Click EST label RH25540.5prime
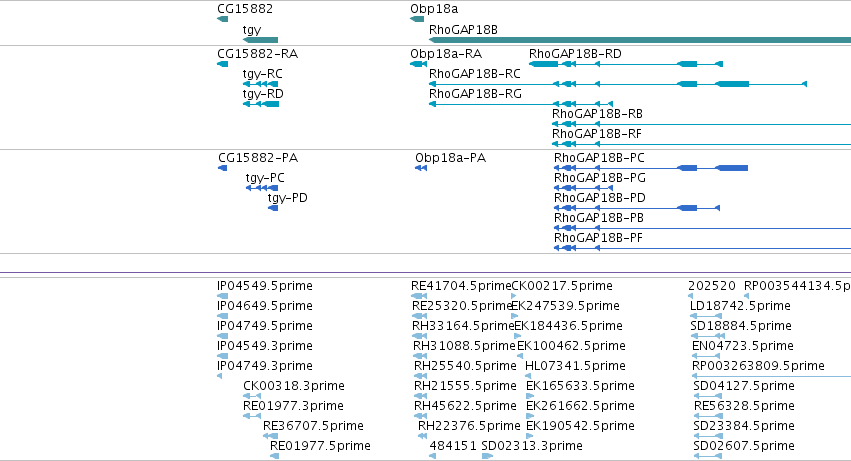Image resolution: width=851 pixels, height=461 pixels. click(x=465, y=367)
